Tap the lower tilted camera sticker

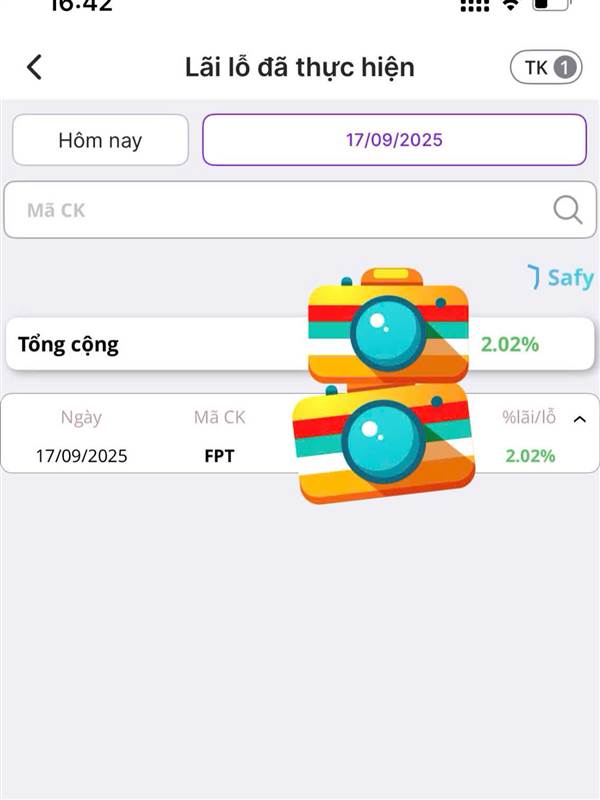tap(385, 443)
